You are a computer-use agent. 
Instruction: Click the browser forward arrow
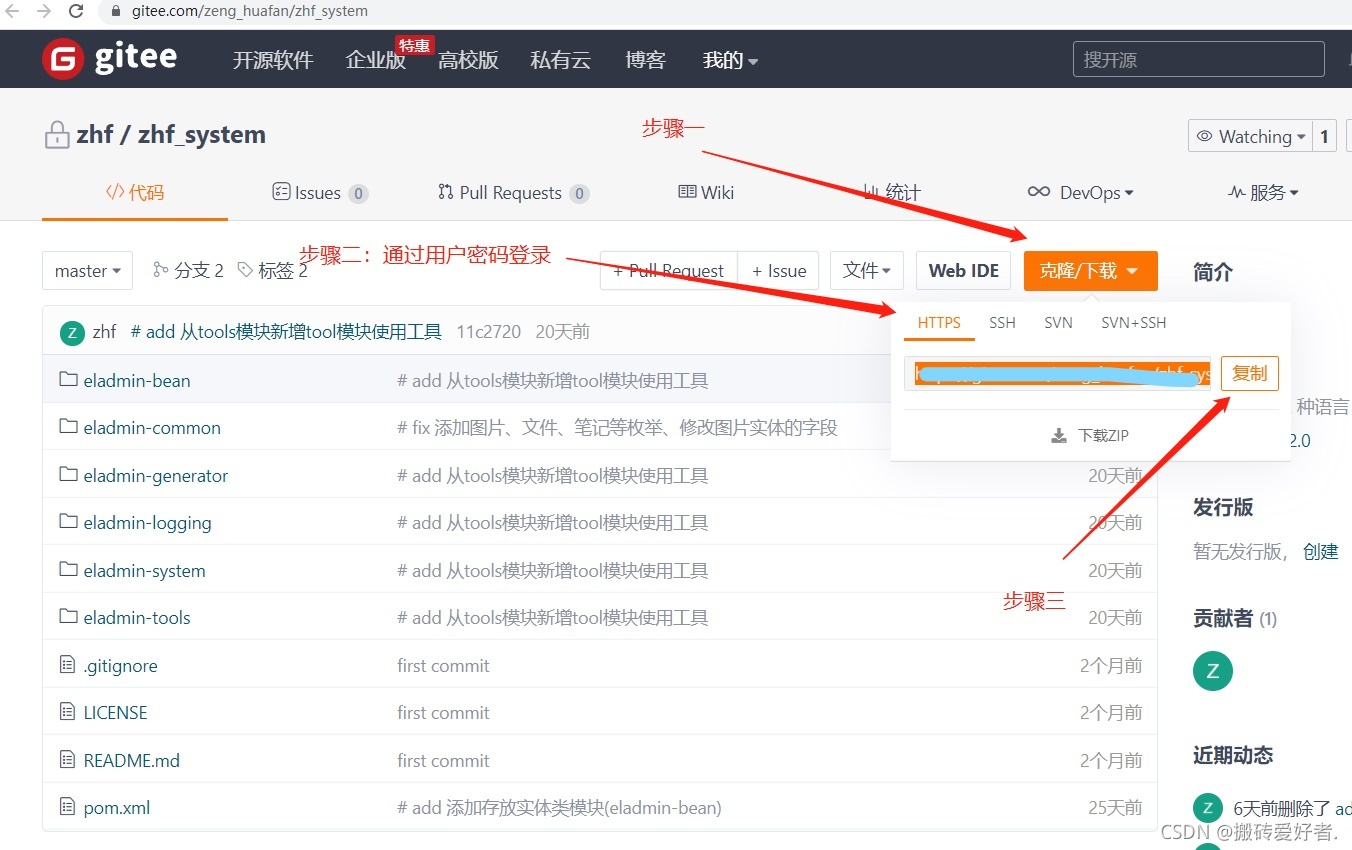(44, 11)
